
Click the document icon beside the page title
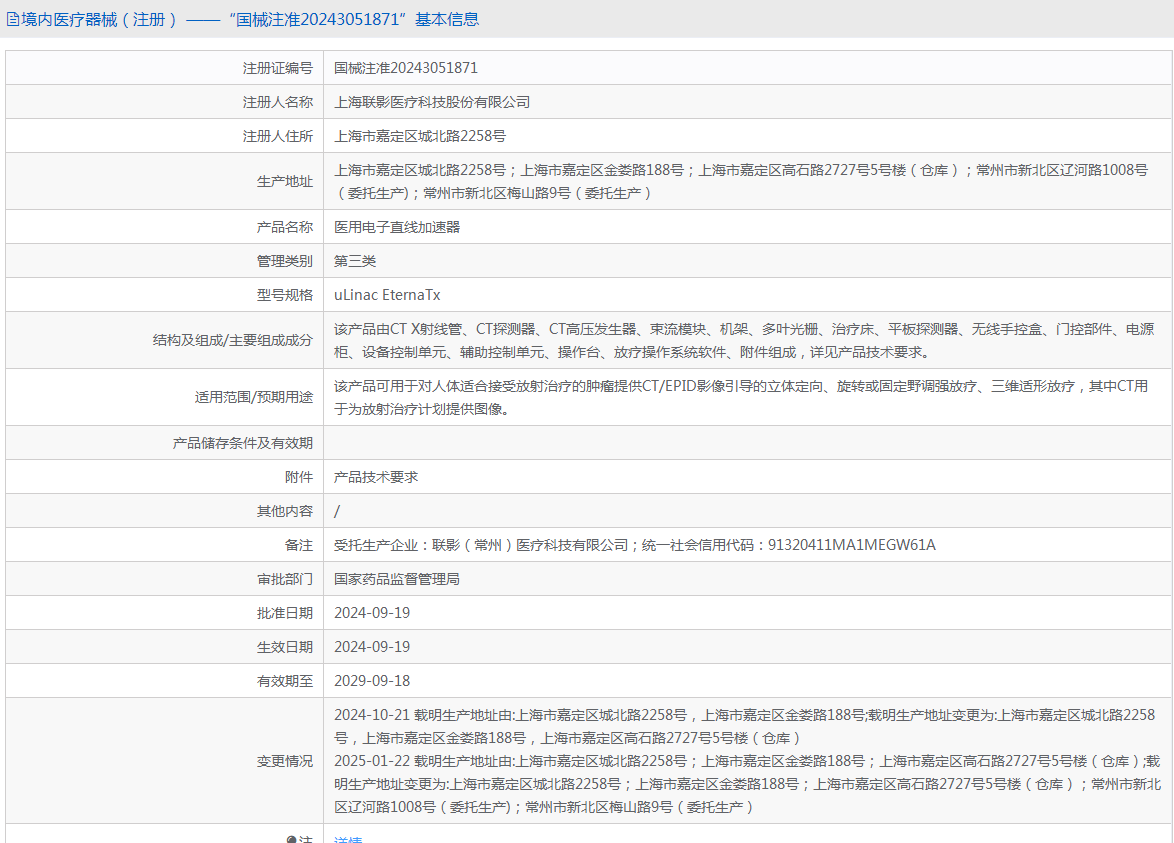pyautogui.click(x=13, y=19)
